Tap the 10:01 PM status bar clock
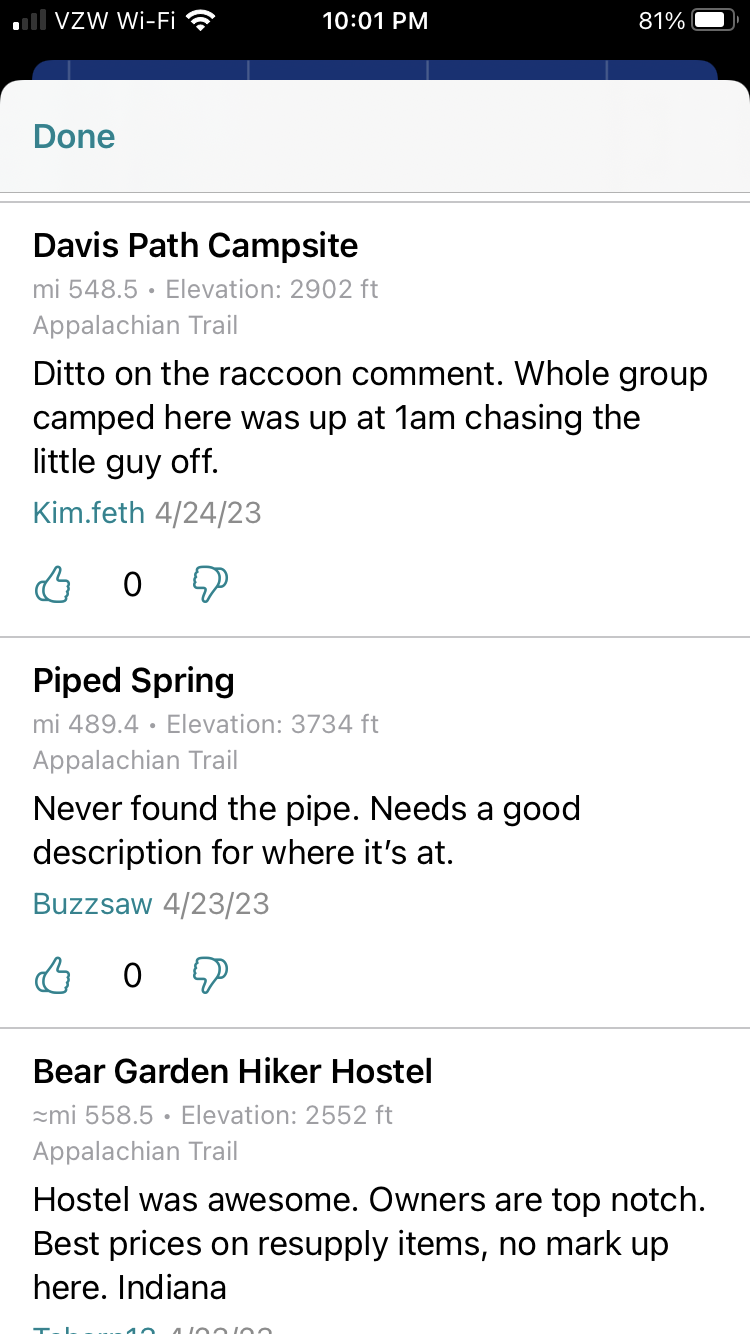 tap(375, 20)
